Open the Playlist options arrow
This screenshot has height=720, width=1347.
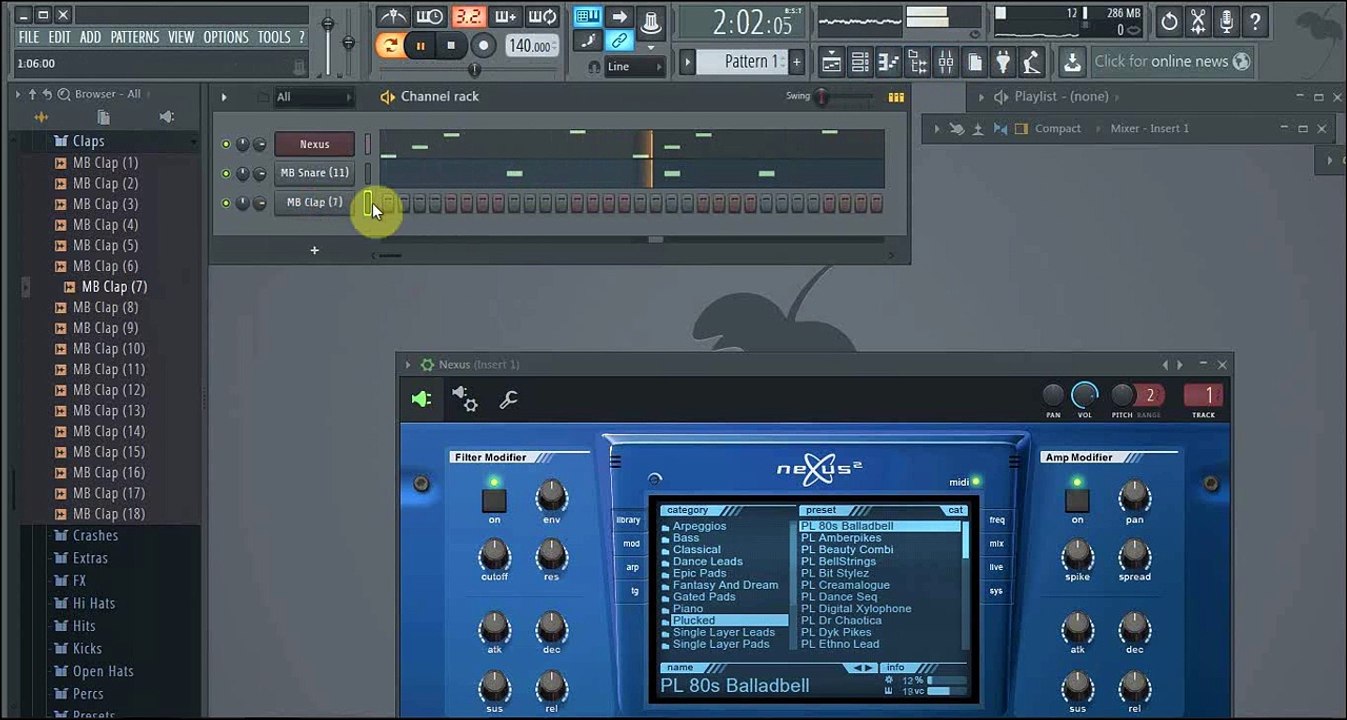coord(980,97)
